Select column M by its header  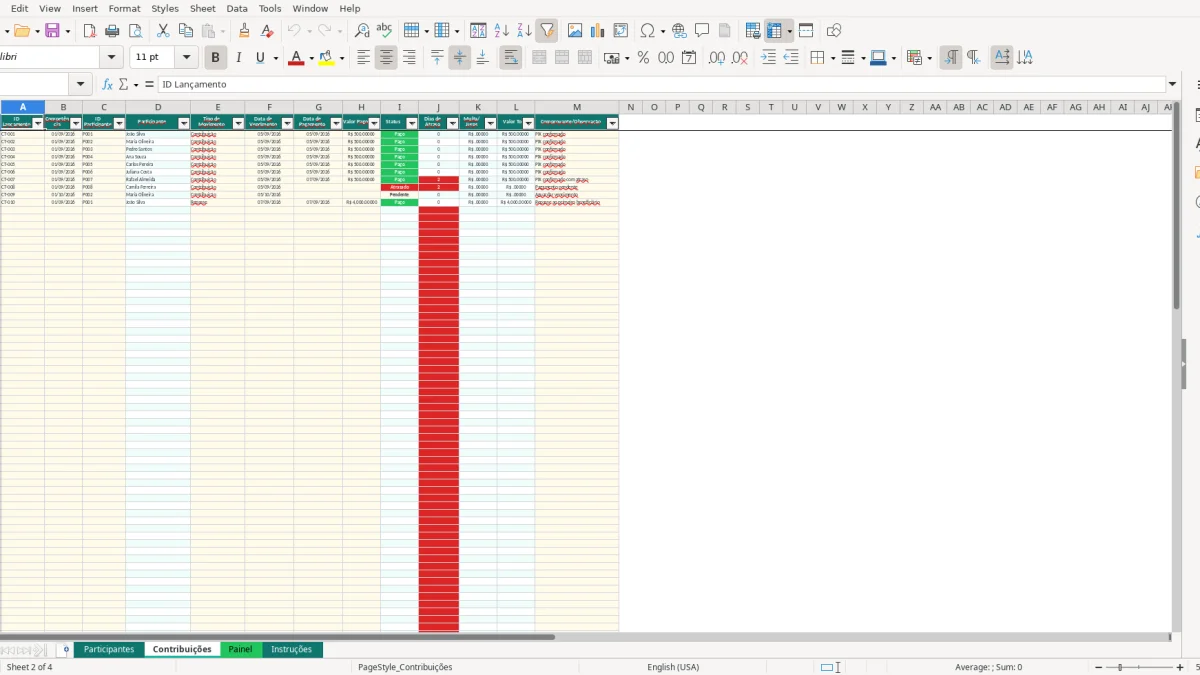pos(577,107)
